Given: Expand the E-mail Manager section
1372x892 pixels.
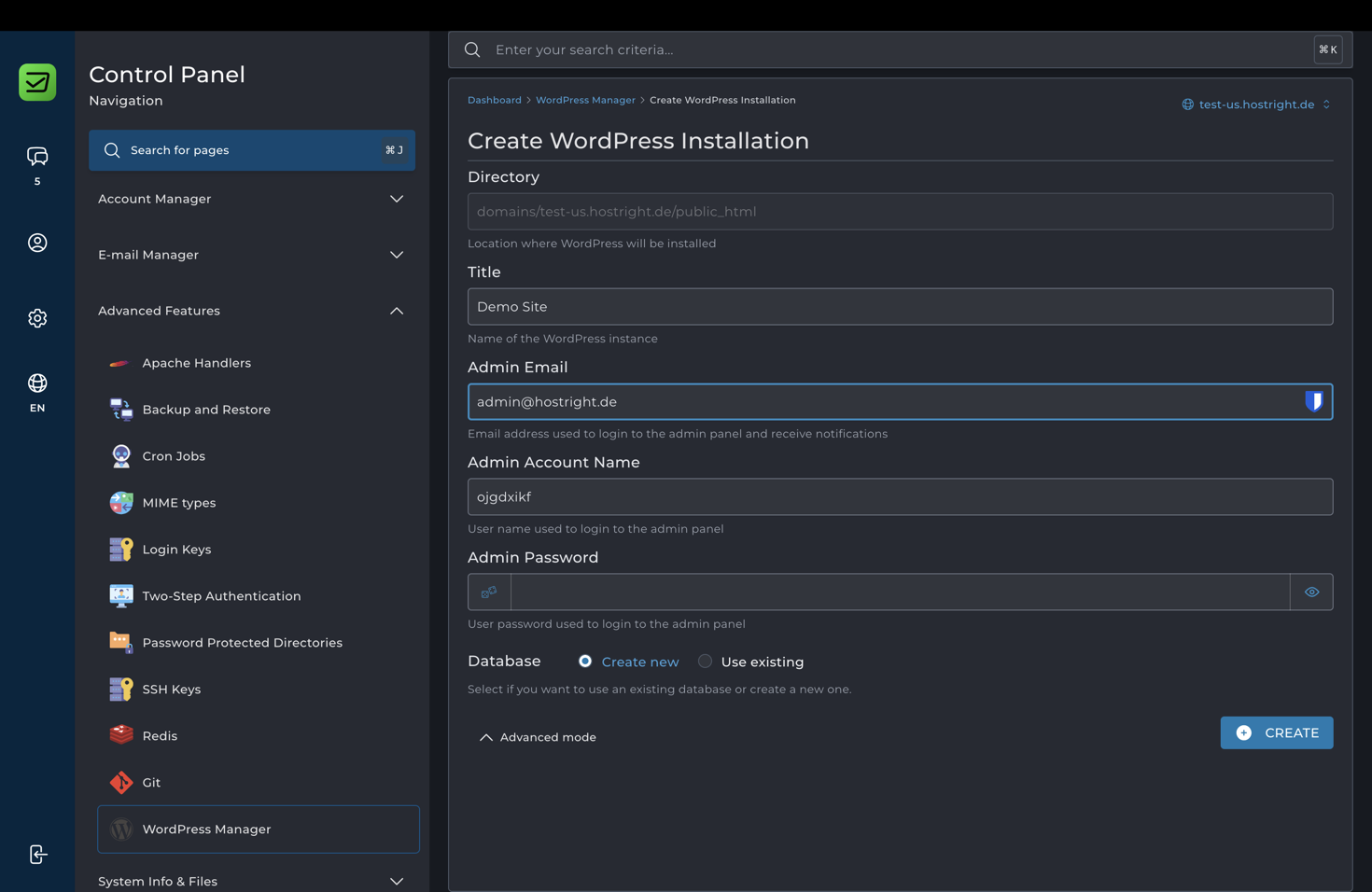Looking at the screenshot, I should click(x=252, y=255).
